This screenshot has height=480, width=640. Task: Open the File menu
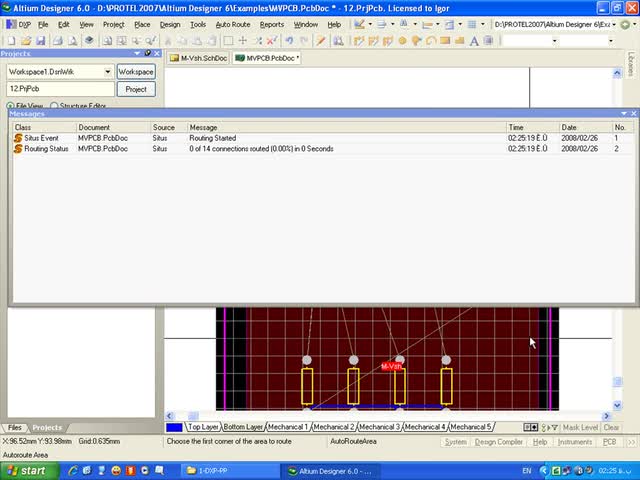(43, 24)
